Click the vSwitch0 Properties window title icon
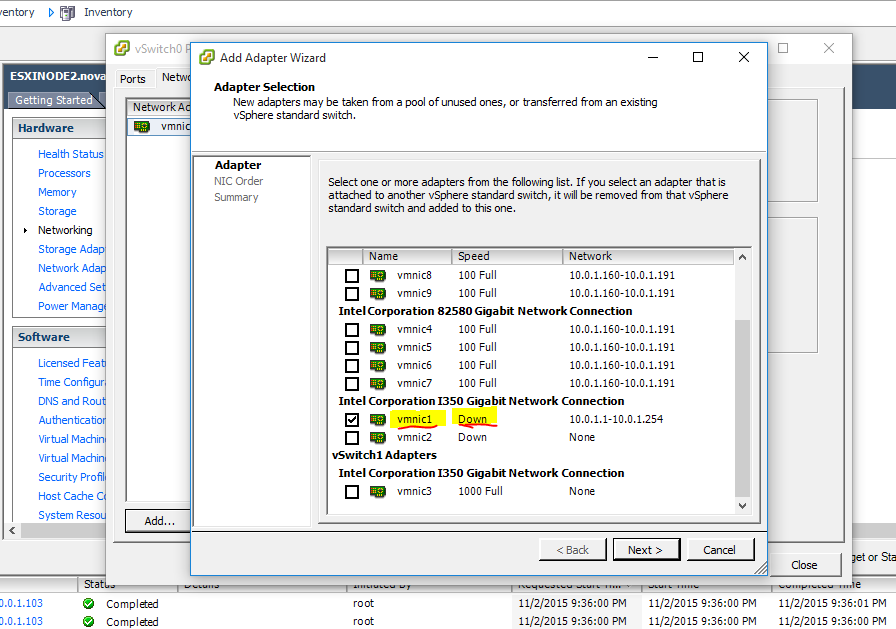Viewport: 896px width, 629px height. coord(122,49)
